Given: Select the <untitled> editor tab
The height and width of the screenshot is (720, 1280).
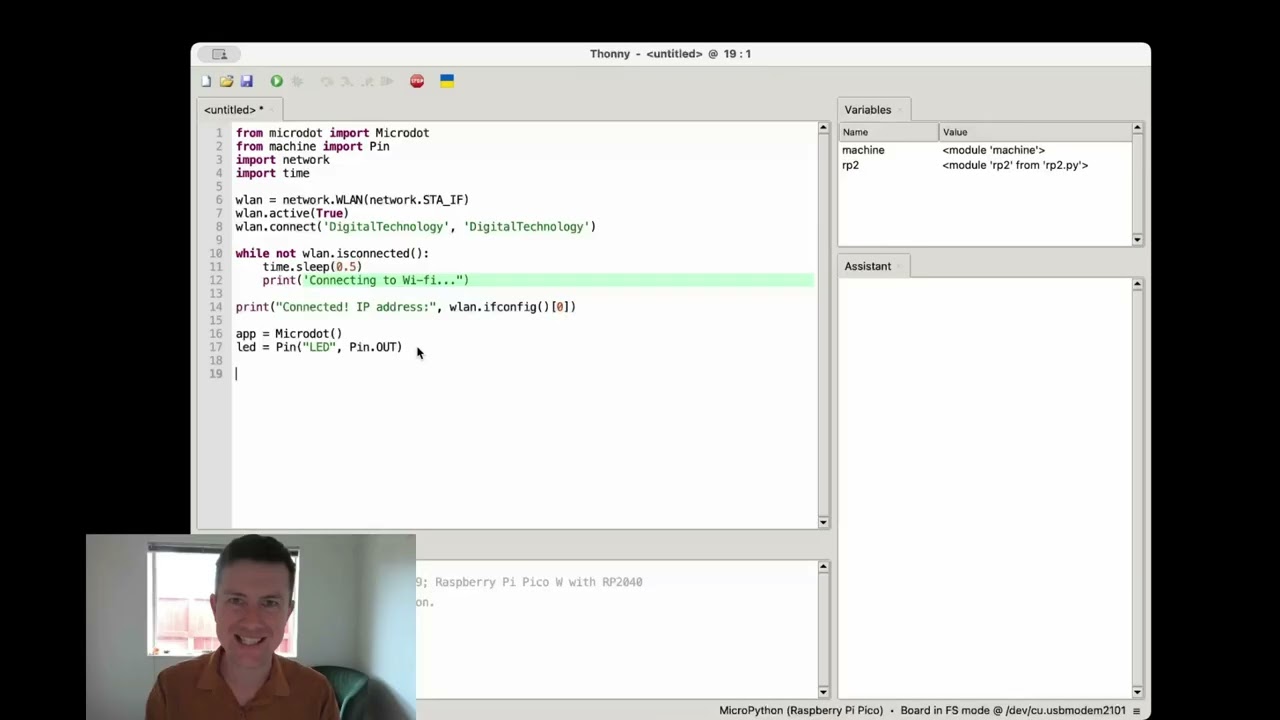Looking at the screenshot, I should click(x=233, y=110).
